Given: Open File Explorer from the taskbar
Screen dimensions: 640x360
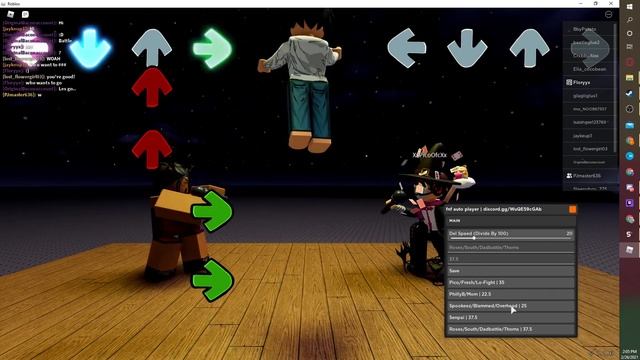Looking at the screenshot, I should [630, 78].
